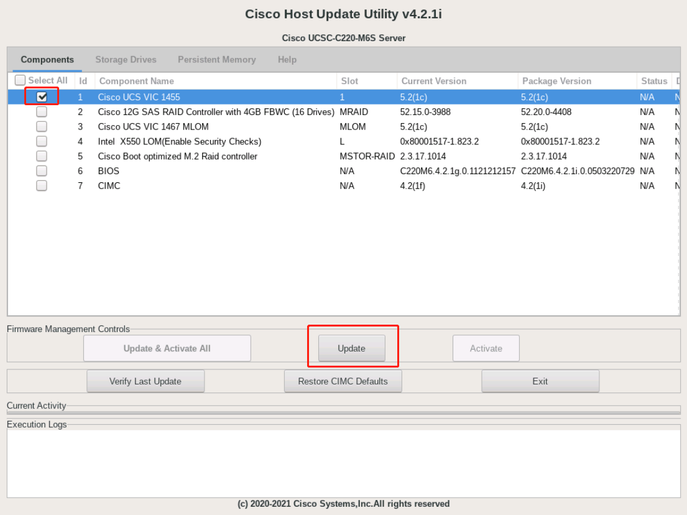This screenshot has height=515, width=687.
Task: Click package version C220M6.4.2.1i.0.0503220729
Action: pos(577,171)
